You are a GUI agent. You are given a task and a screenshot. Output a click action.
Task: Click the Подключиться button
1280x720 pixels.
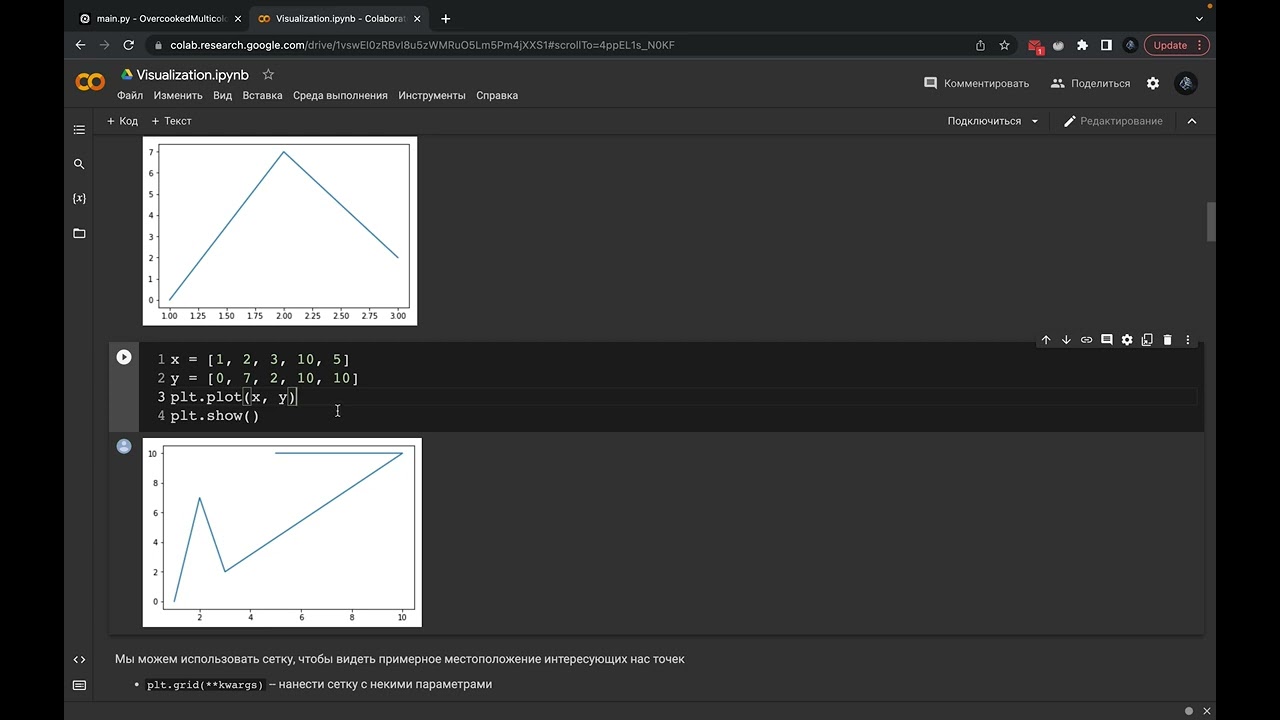(985, 121)
